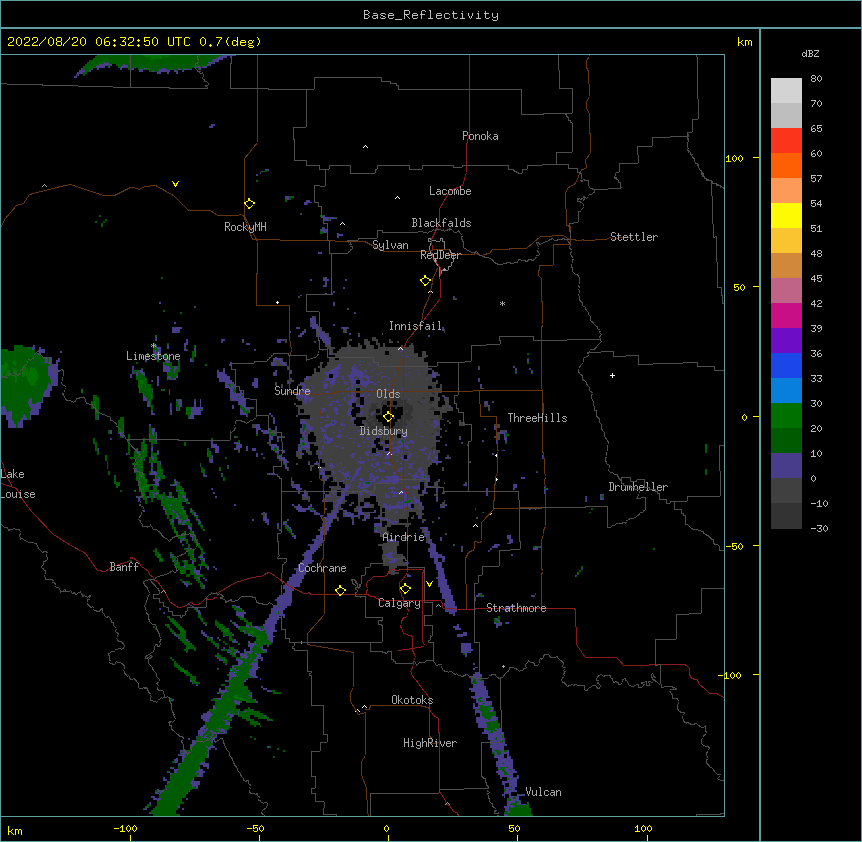Pick the magenta 39–42 dBZ legend swatch
This screenshot has width=862, height=842.
pos(786,315)
